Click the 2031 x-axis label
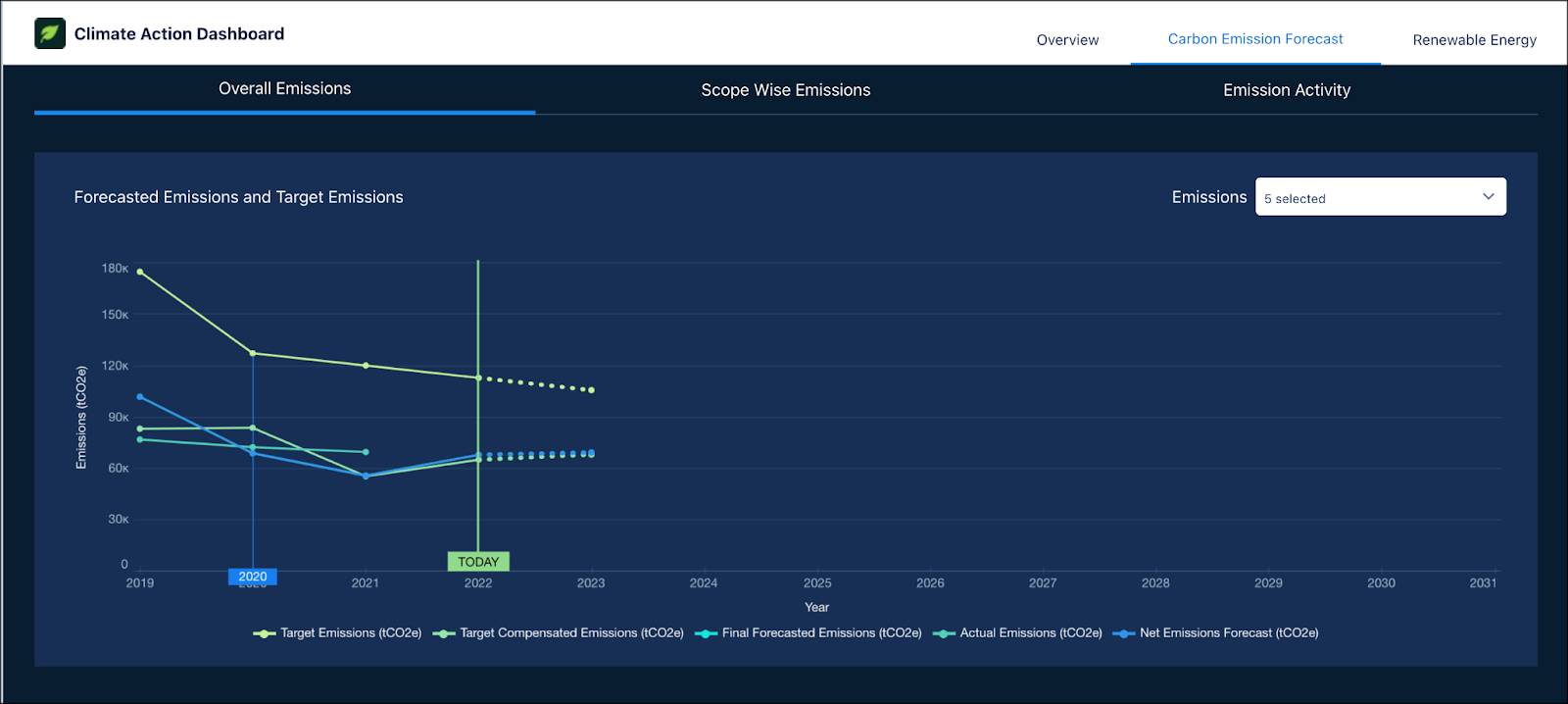The image size is (1568, 704). [x=1483, y=583]
